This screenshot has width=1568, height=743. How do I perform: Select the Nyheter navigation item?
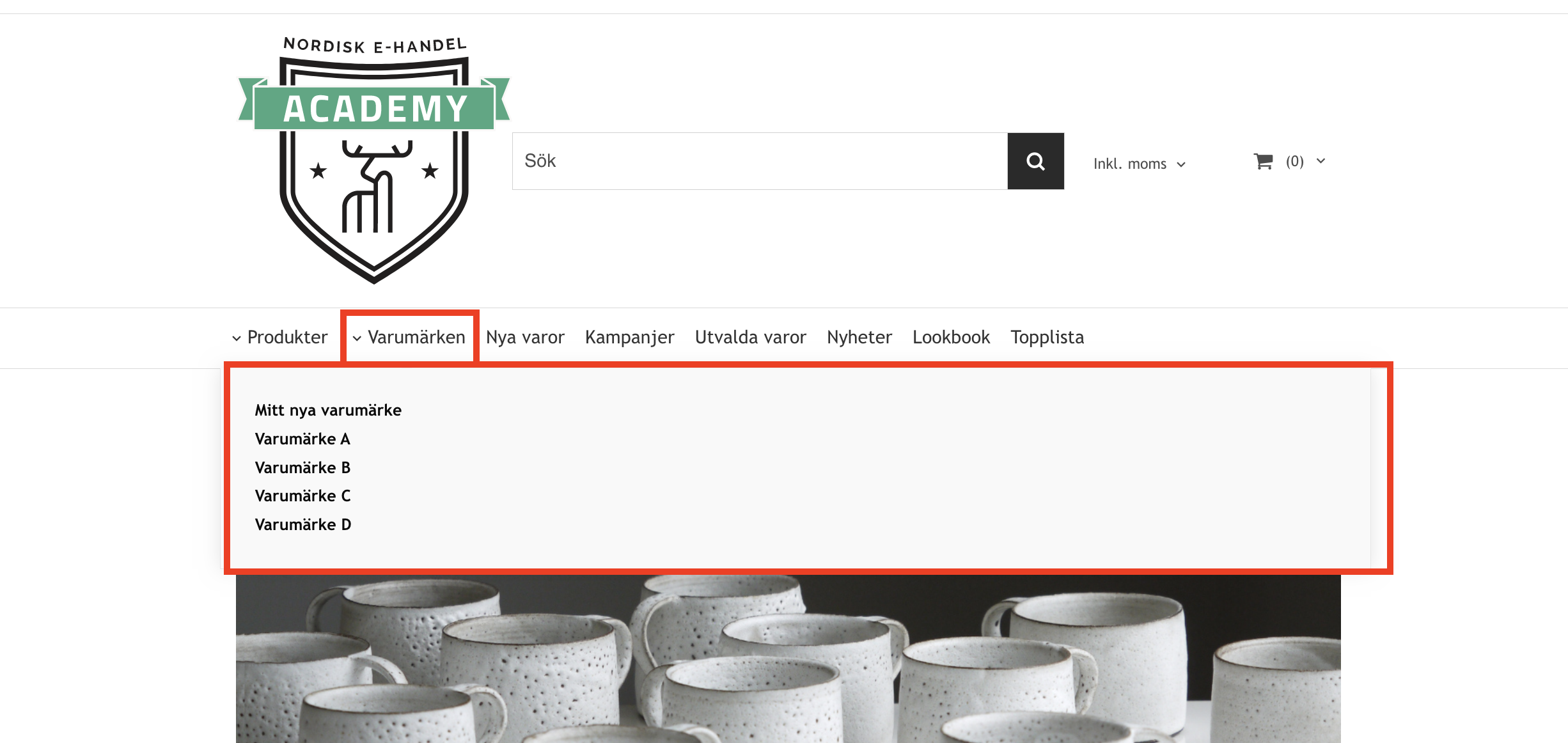coord(859,337)
